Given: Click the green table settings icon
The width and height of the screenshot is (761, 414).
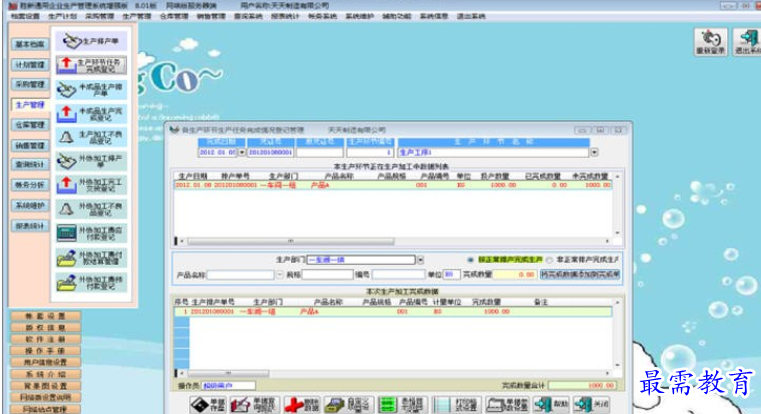Looking at the screenshot, I should (402, 404).
